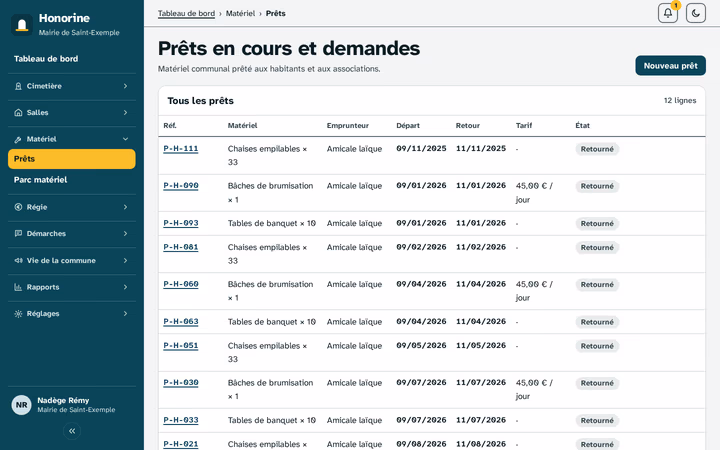Image resolution: width=720 pixels, height=450 pixels.
Task: Click the Matériel tool icon
Action: click(x=18, y=139)
